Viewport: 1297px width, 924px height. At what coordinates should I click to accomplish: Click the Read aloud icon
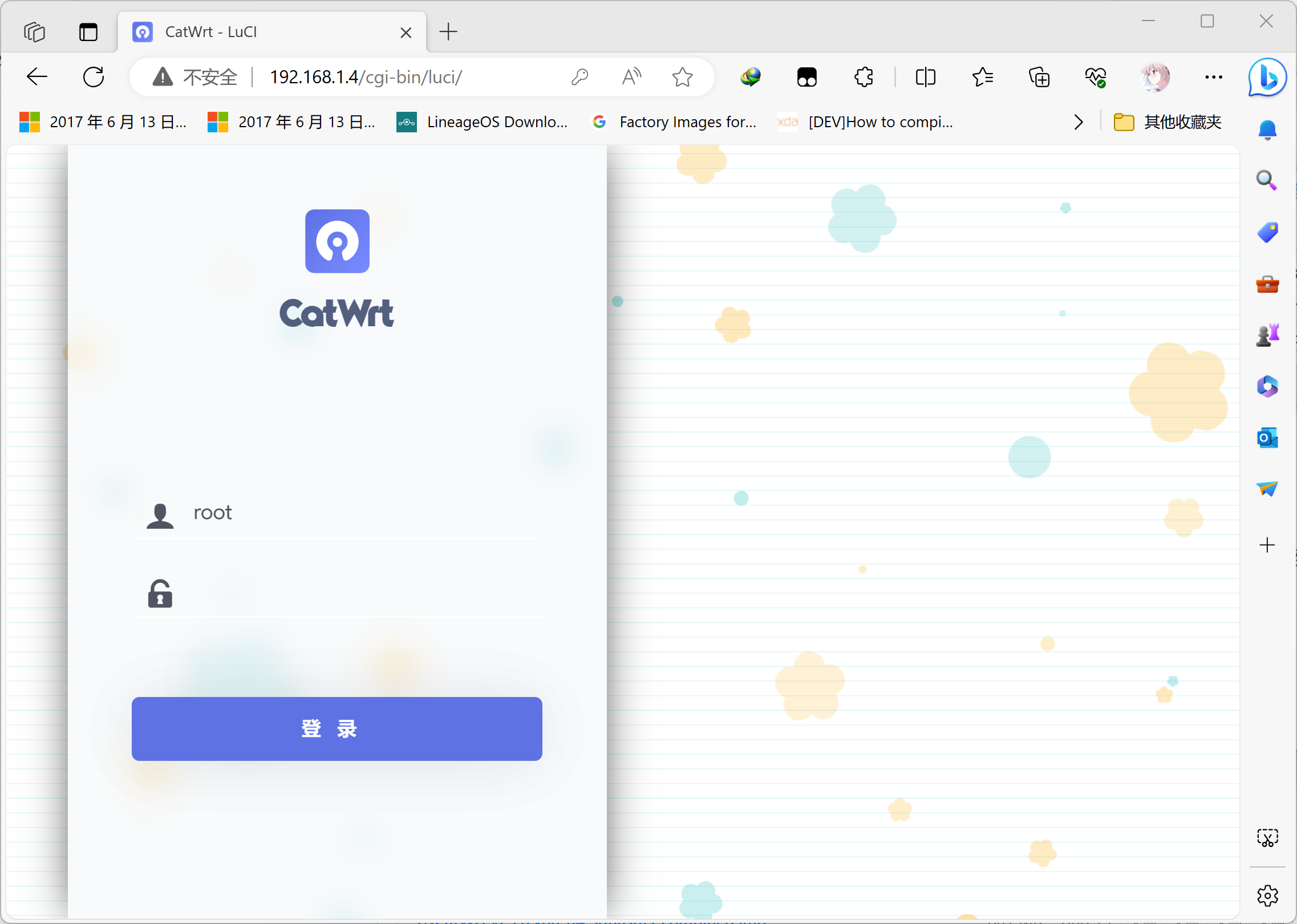(631, 77)
